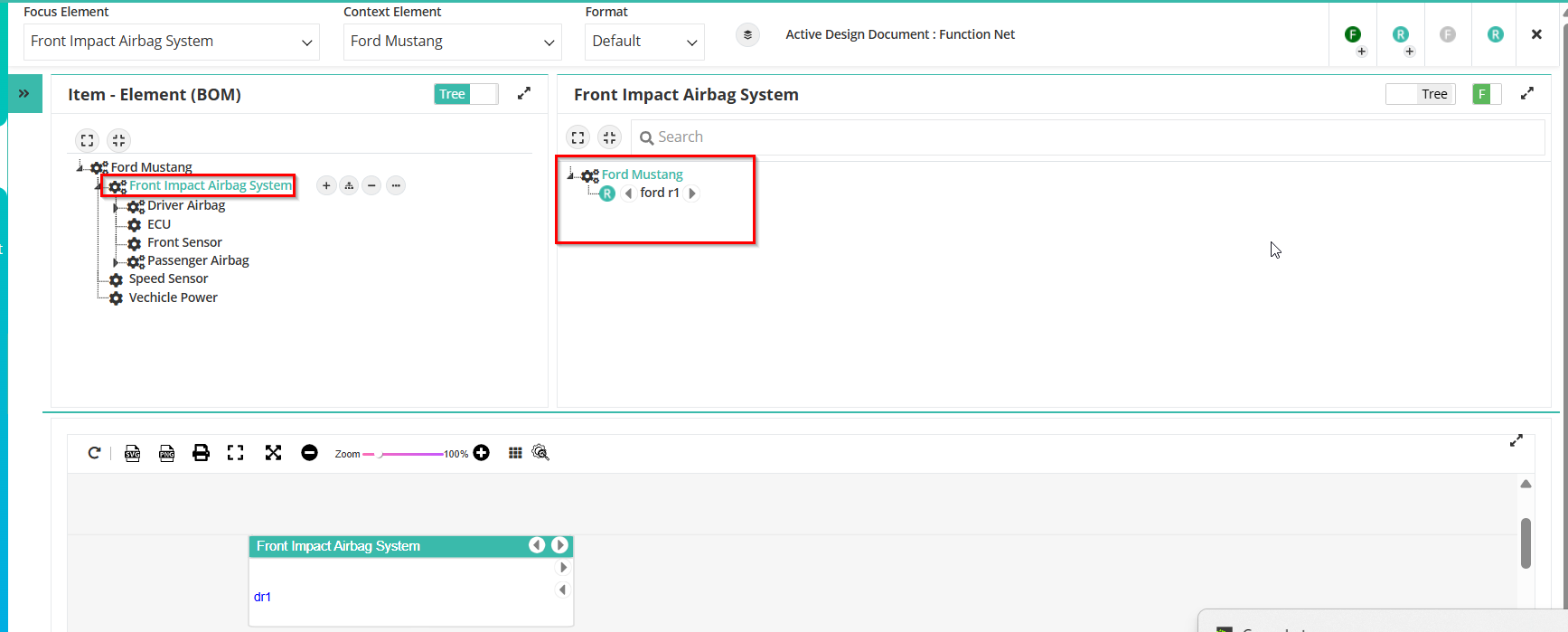Toggle the green F switch in right panel
Screen dimensions: 1568x632
1487,94
